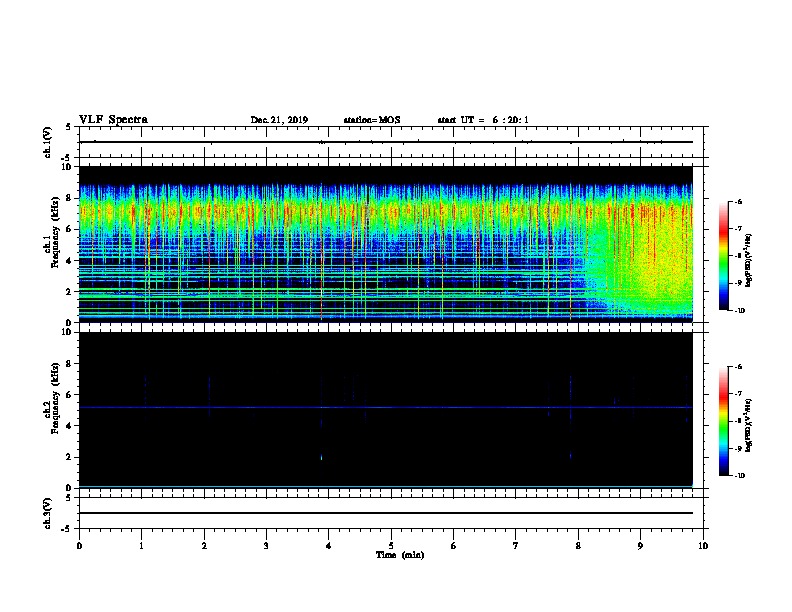792x612 pixels.
Task: Click the '-6' label on the ch.1 color bar
Action: click(x=738, y=202)
